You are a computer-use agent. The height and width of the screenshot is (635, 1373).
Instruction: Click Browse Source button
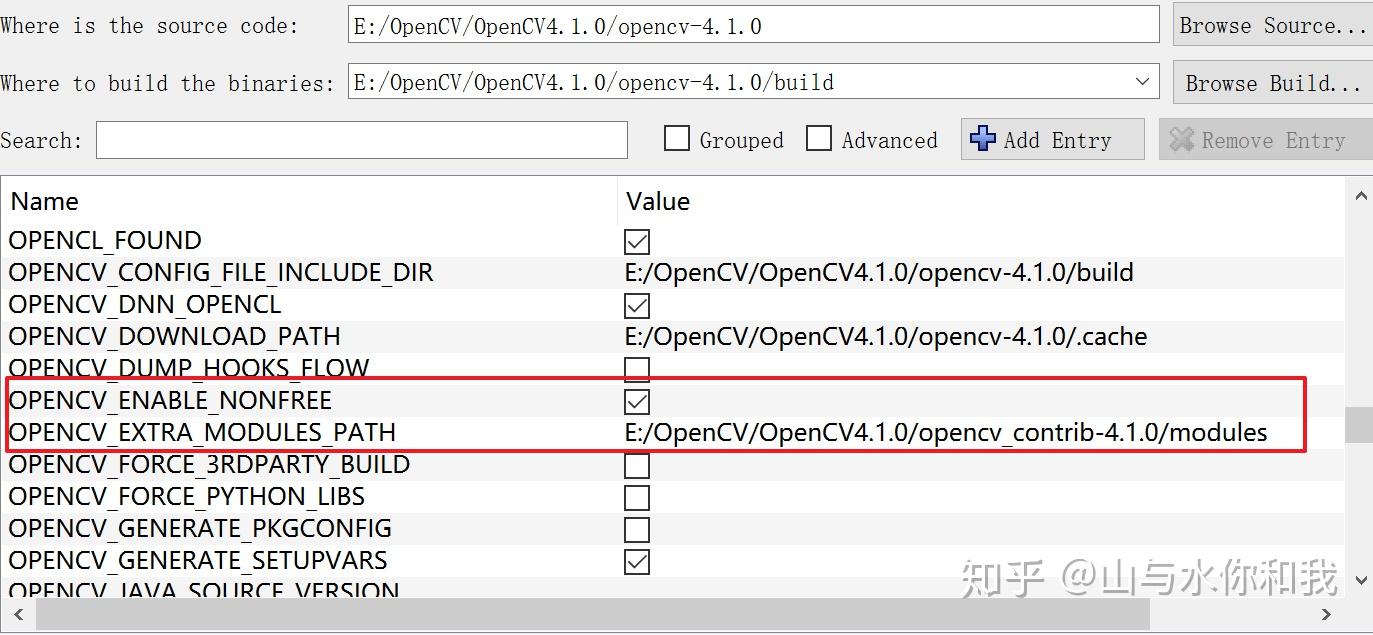(x=1271, y=25)
